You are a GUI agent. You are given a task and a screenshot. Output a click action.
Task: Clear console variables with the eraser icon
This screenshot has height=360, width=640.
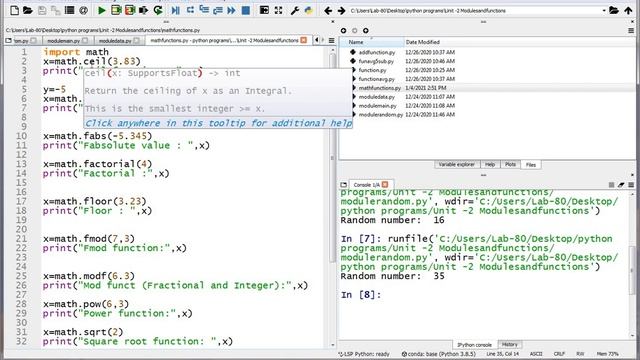point(621,185)
